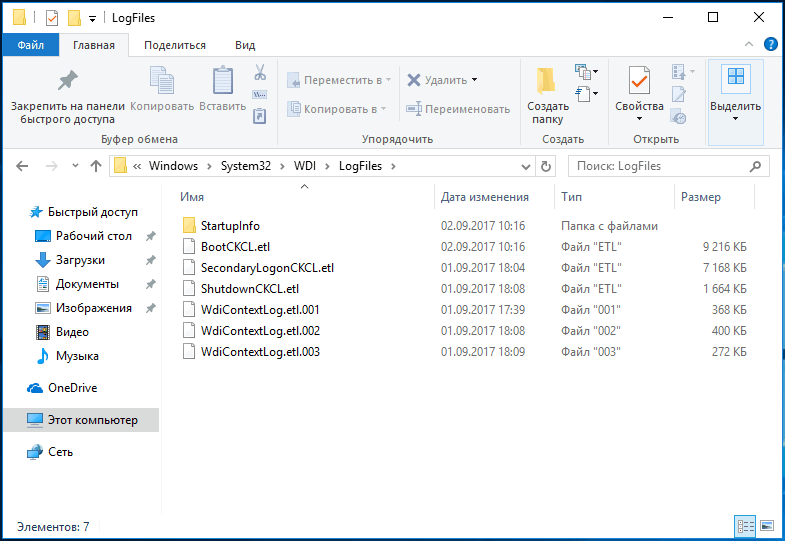Select Видео in navigation pane

click(x=72, y=332)
